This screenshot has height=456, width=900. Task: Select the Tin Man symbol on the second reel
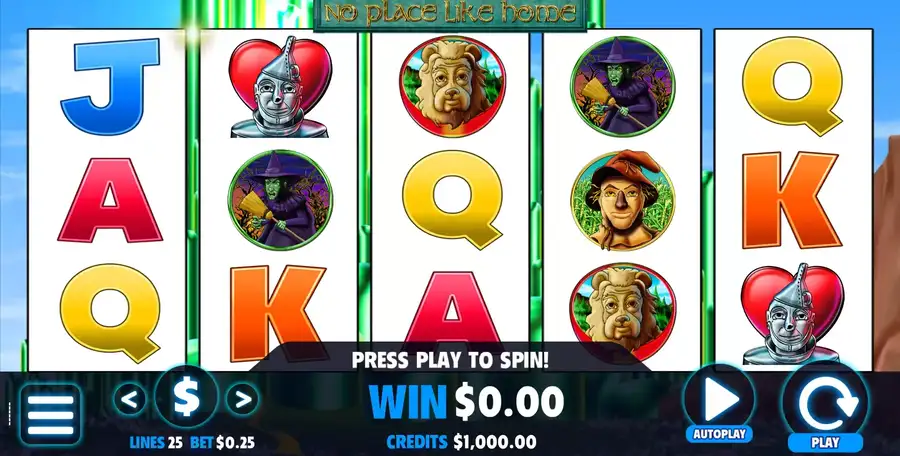280,87
